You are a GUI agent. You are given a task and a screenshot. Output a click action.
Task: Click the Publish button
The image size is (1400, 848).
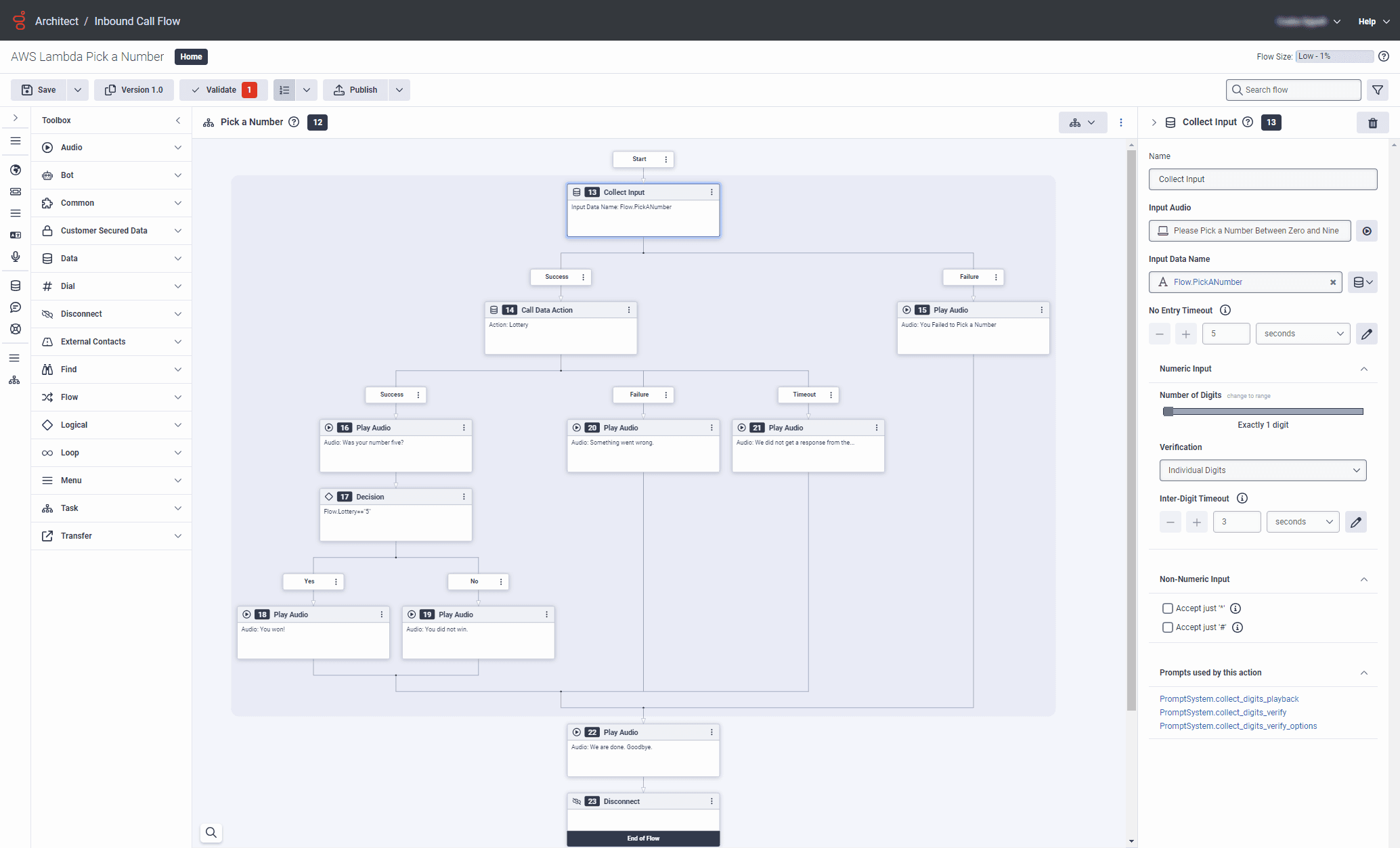354,89
